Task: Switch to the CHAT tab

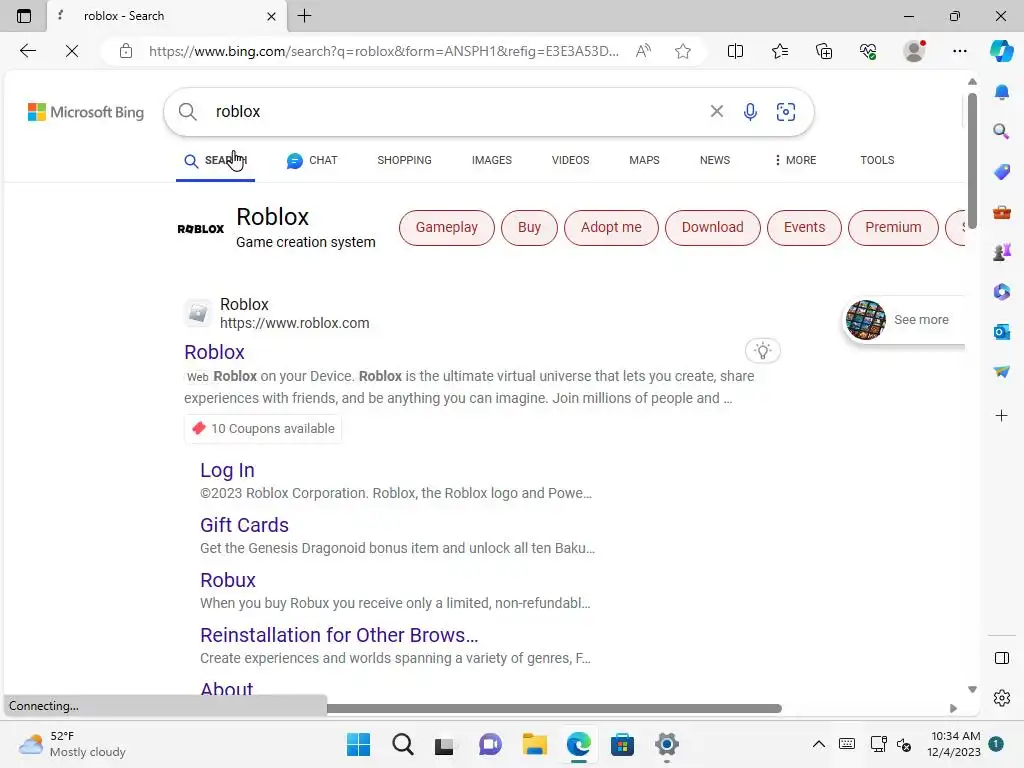Action: [x=312, y=160]
